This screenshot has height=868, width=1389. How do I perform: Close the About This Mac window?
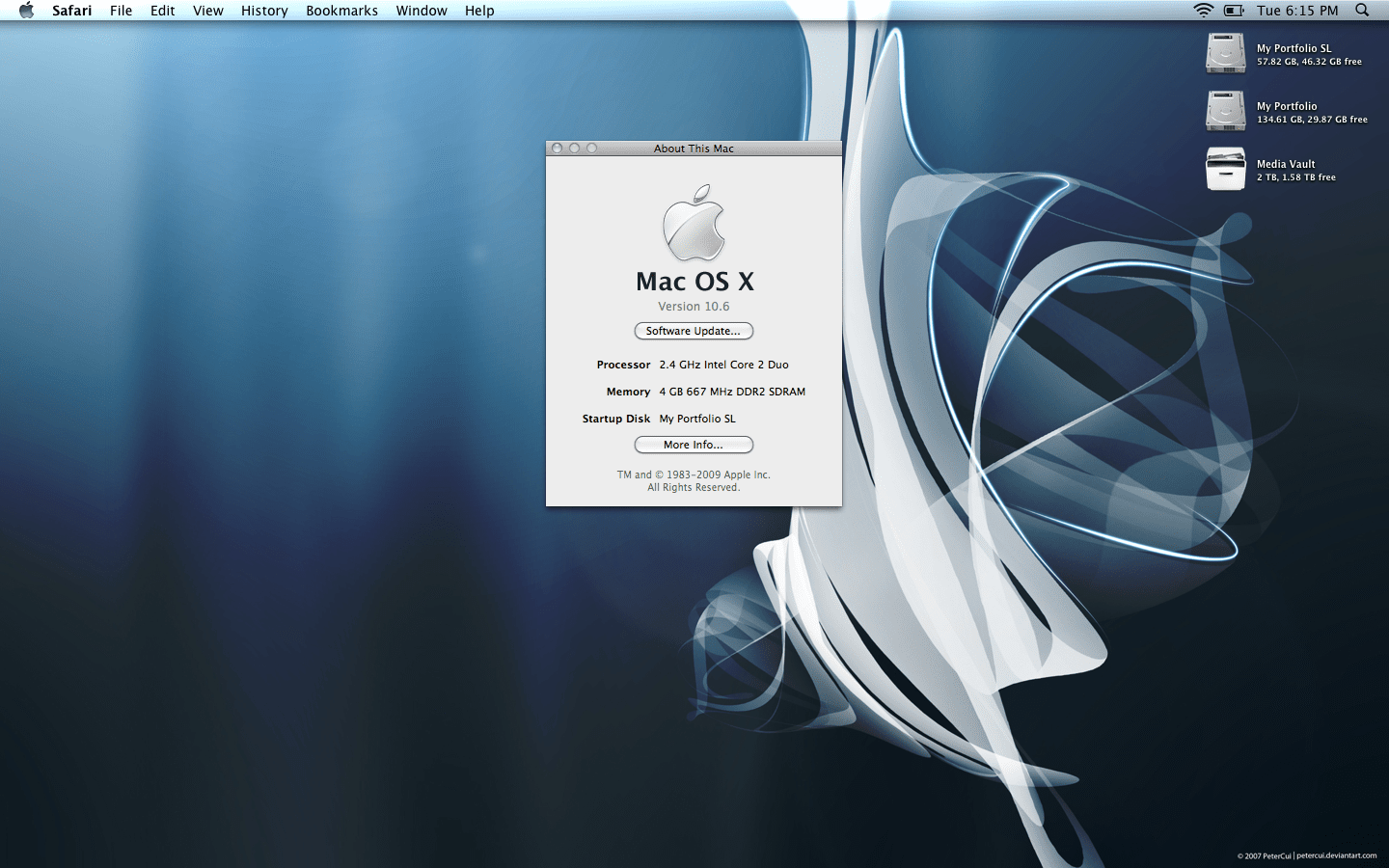click(557, 149)
